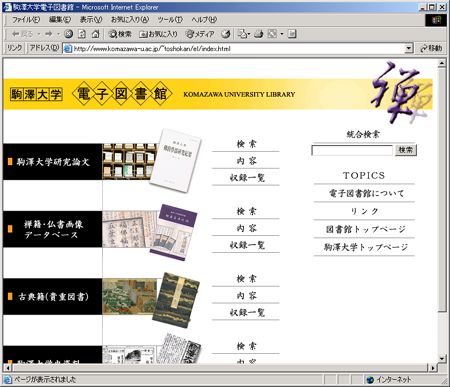Click inside the 統合検索 text input field
This screenshot has height=387, width=450.
pos(352,150)
